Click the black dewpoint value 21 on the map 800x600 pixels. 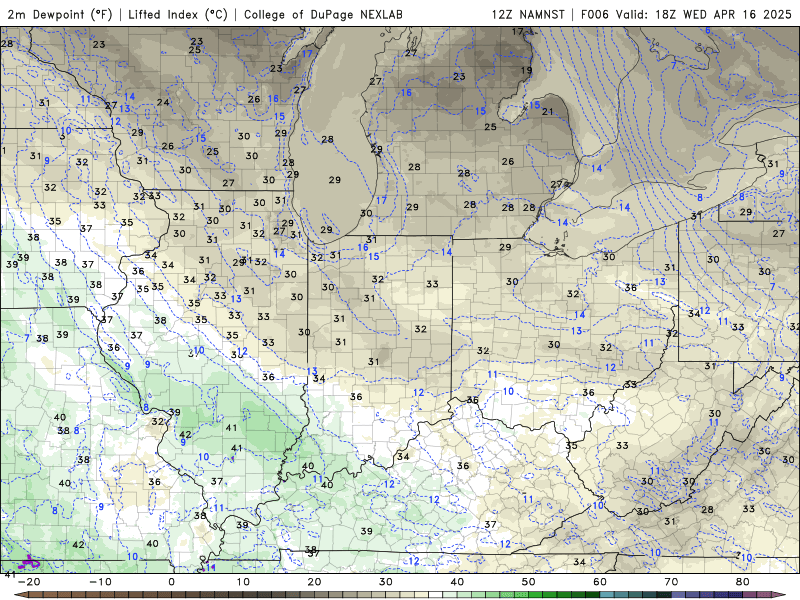click(547, 111)
